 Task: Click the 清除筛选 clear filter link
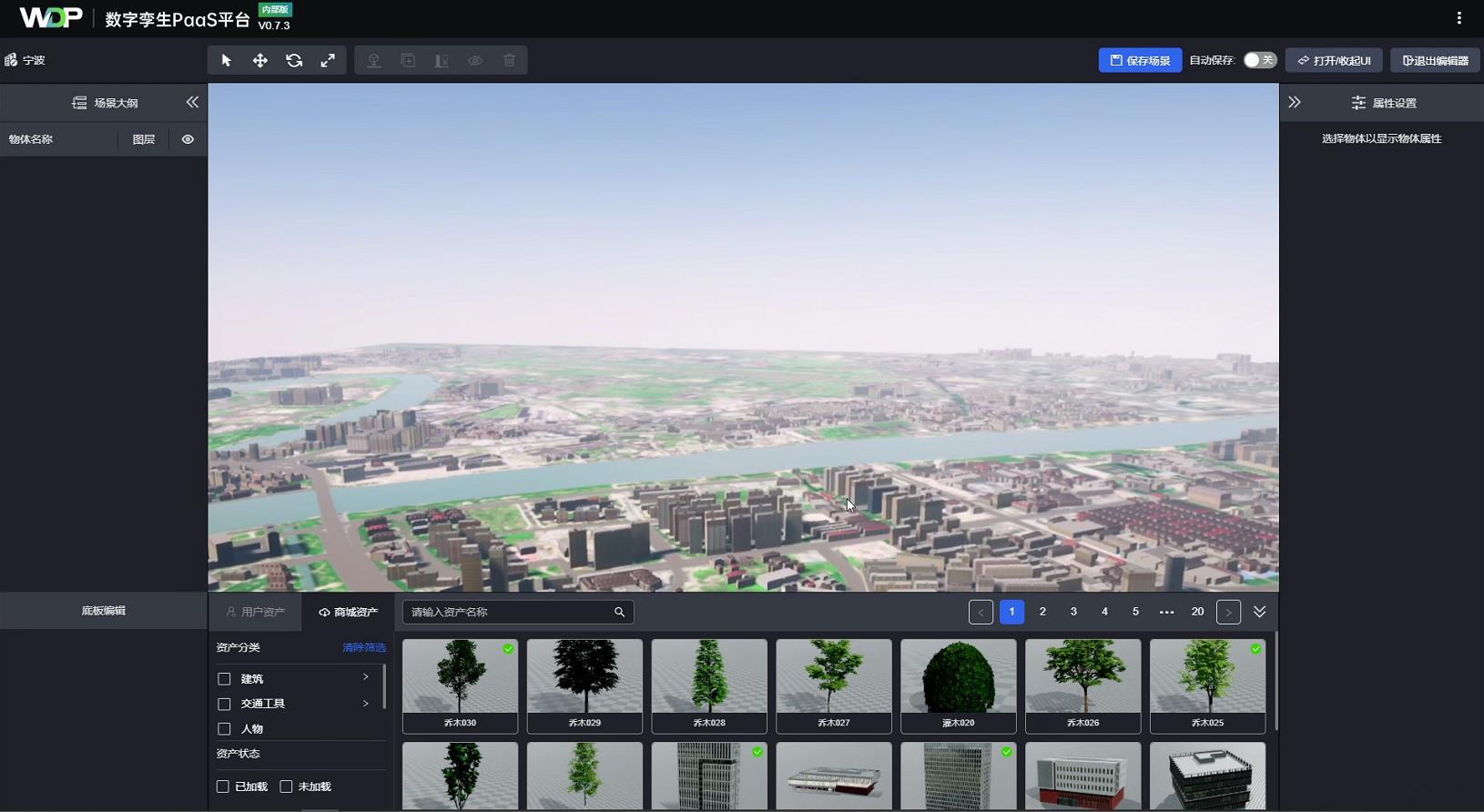pyautogui.click(x=363, y=647)
